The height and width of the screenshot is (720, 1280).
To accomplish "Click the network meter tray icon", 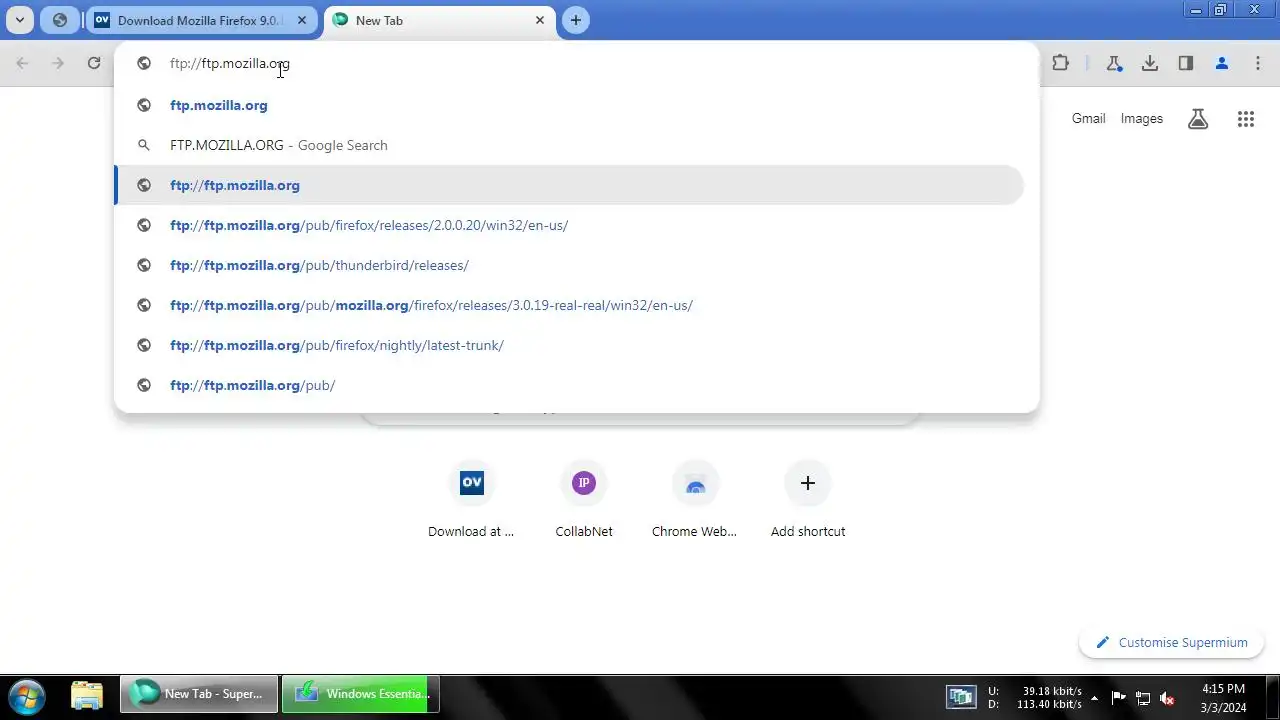I will (961, 697).
